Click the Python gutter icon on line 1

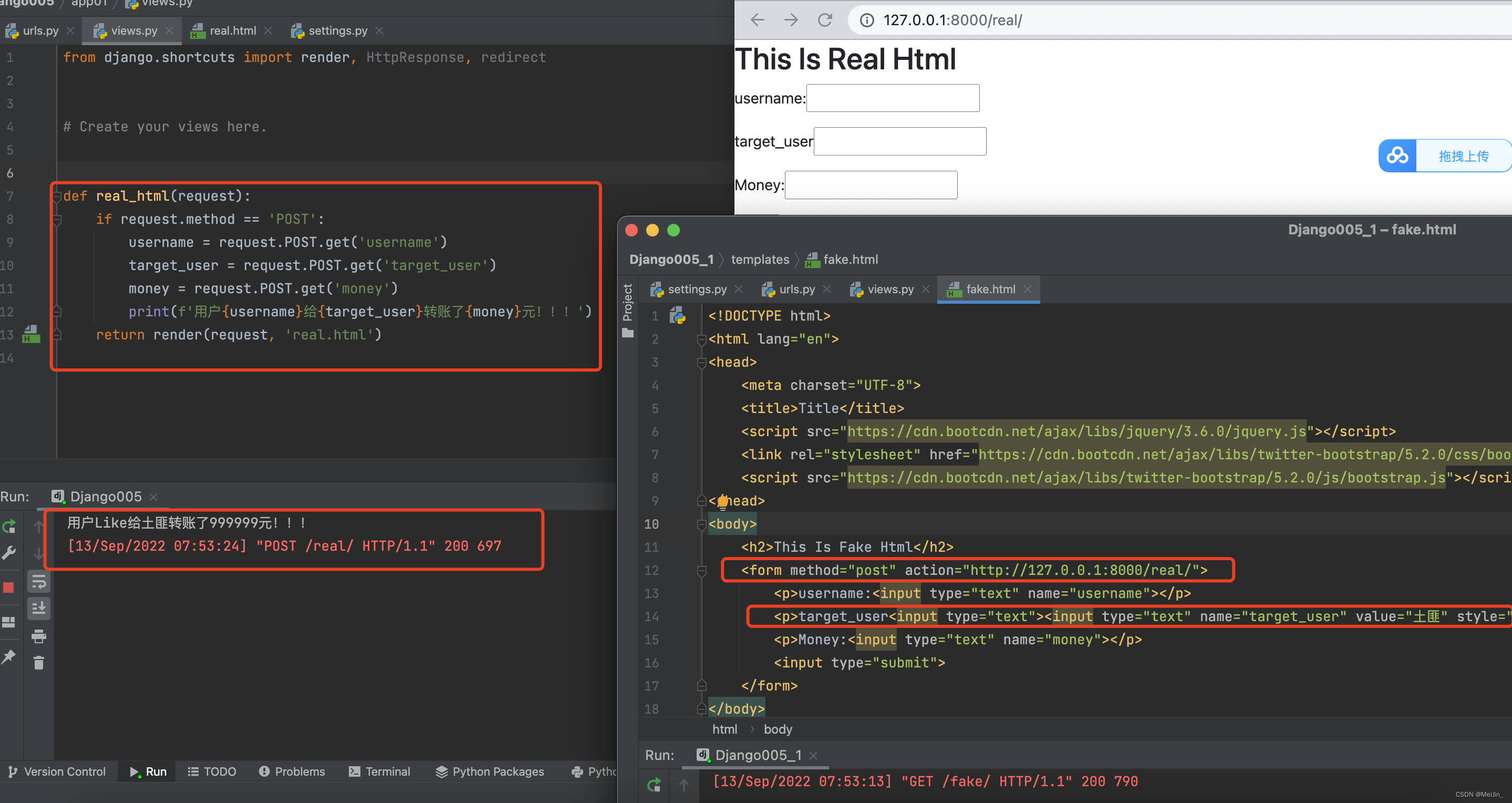(x=678, y=316)
